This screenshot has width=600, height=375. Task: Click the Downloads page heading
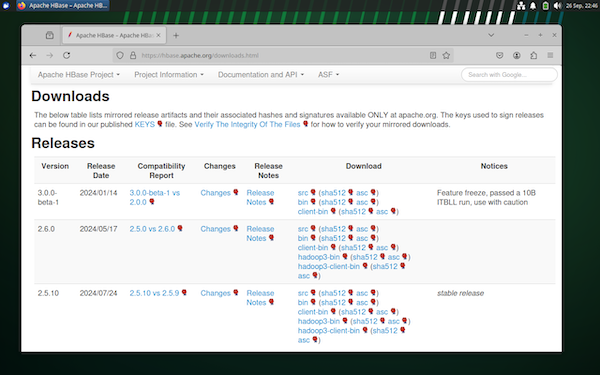[x=70, y=96]
